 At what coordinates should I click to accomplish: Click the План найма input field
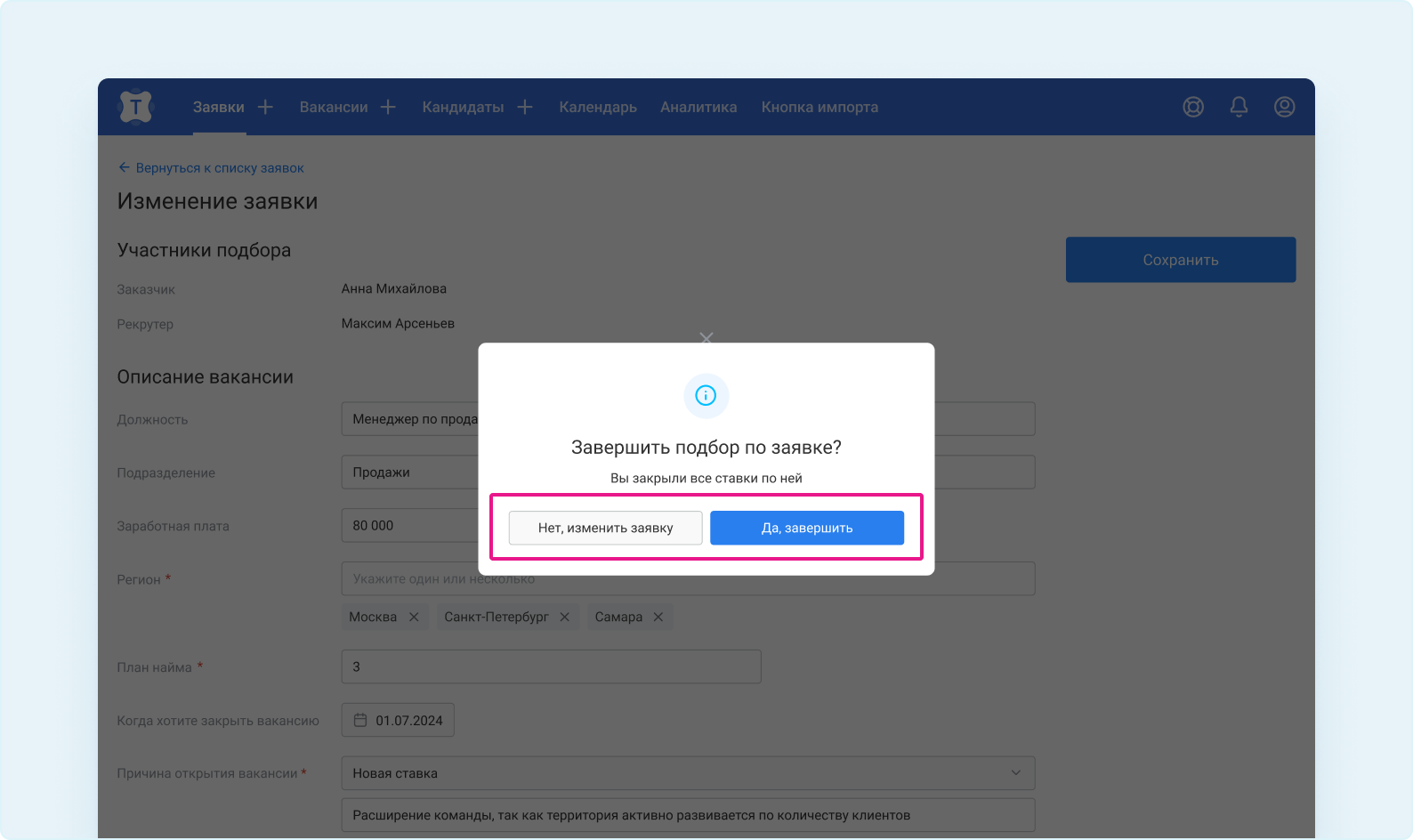tap(551, 666)
